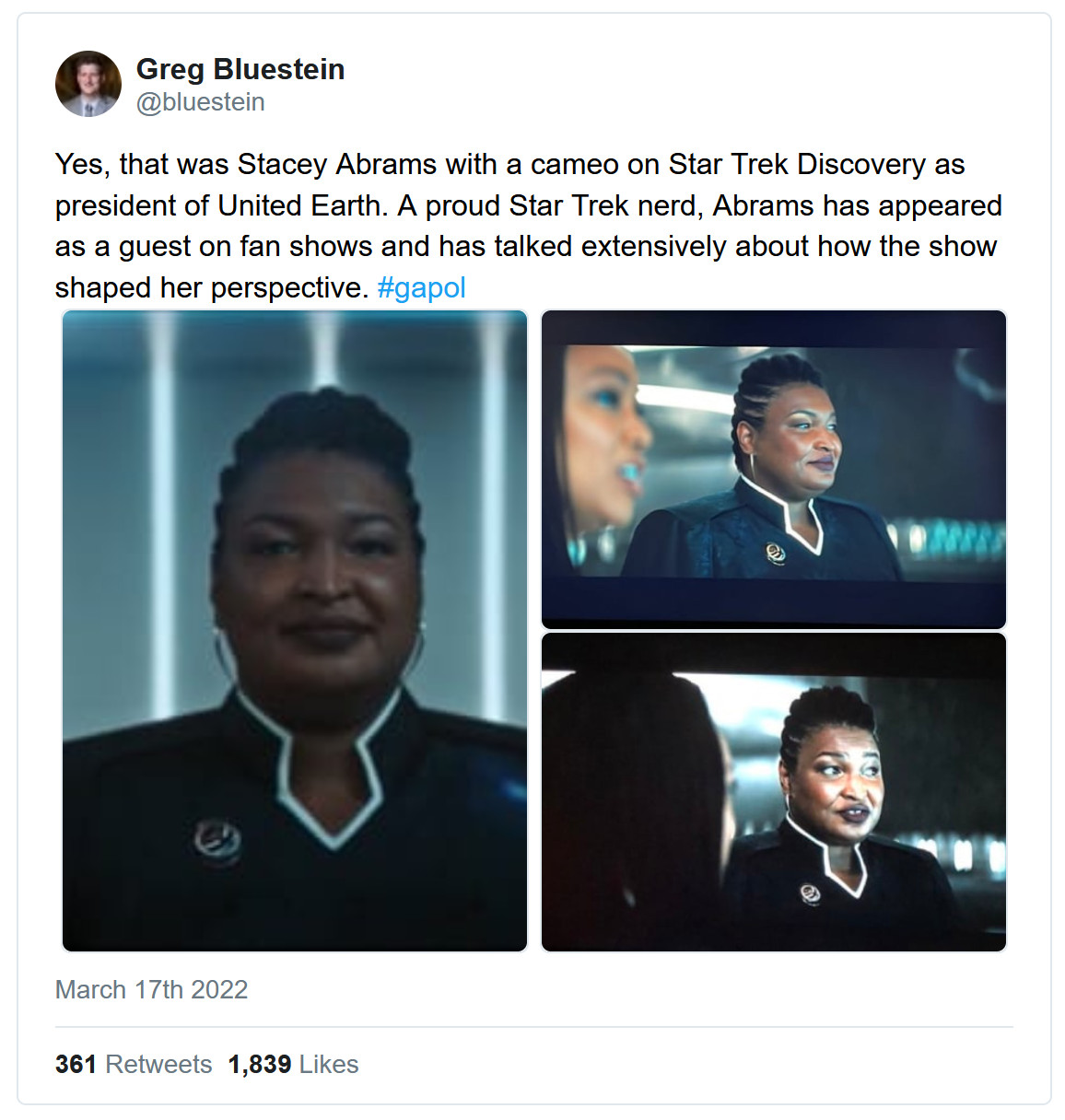
Task: Show the 361 count of retweets
Action: [x=76, y=1064]
